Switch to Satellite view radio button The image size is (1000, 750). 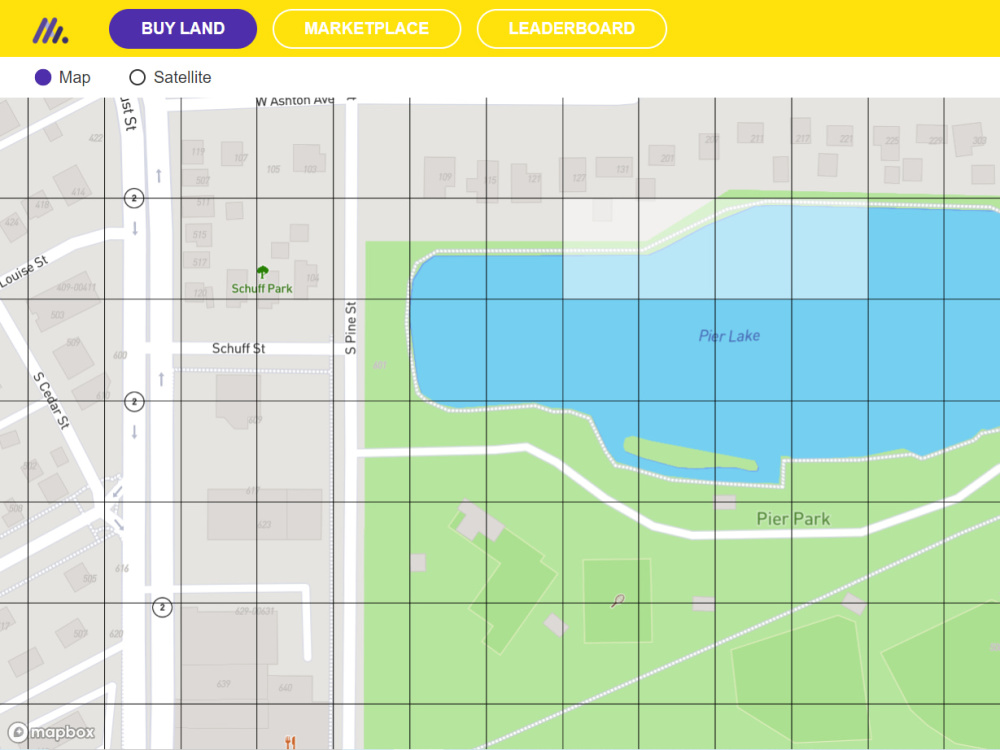137,77
